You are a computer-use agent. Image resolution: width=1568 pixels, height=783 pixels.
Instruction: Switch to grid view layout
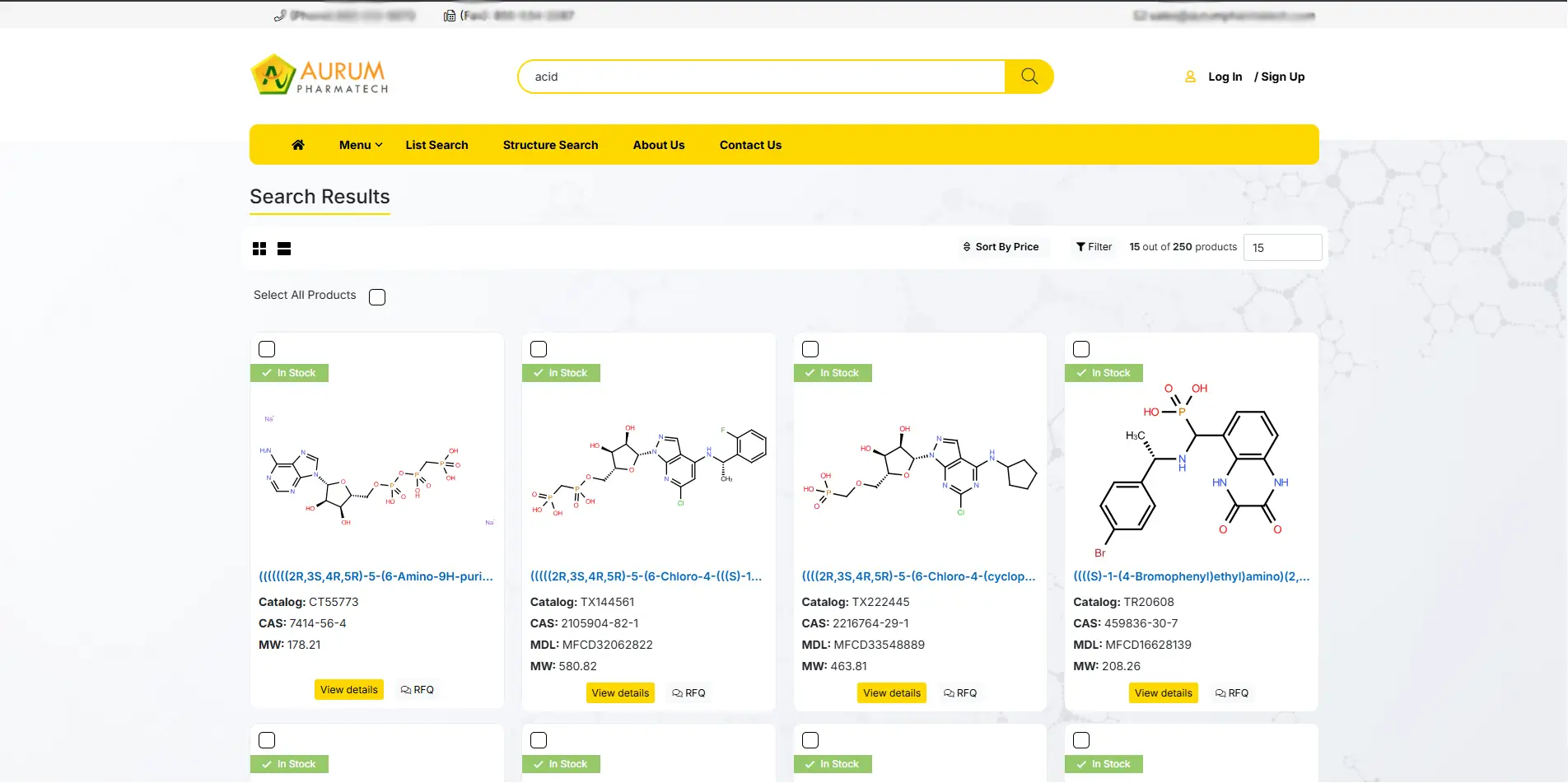click(259, 249)
